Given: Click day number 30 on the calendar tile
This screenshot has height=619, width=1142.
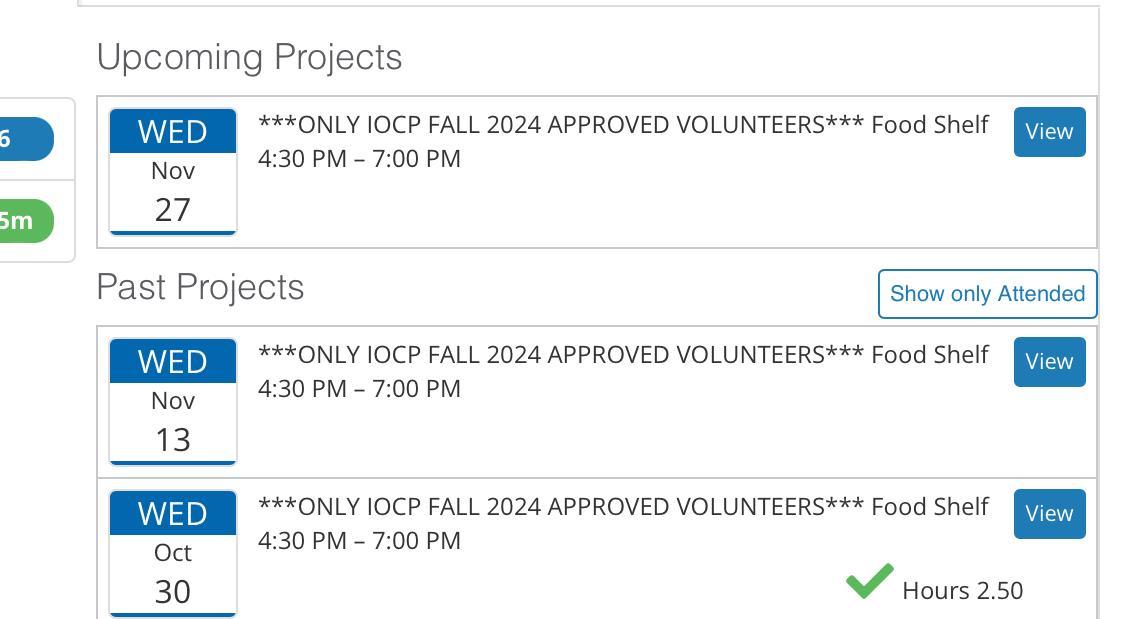Looking at the screenshot, I should tap(173, 591).
